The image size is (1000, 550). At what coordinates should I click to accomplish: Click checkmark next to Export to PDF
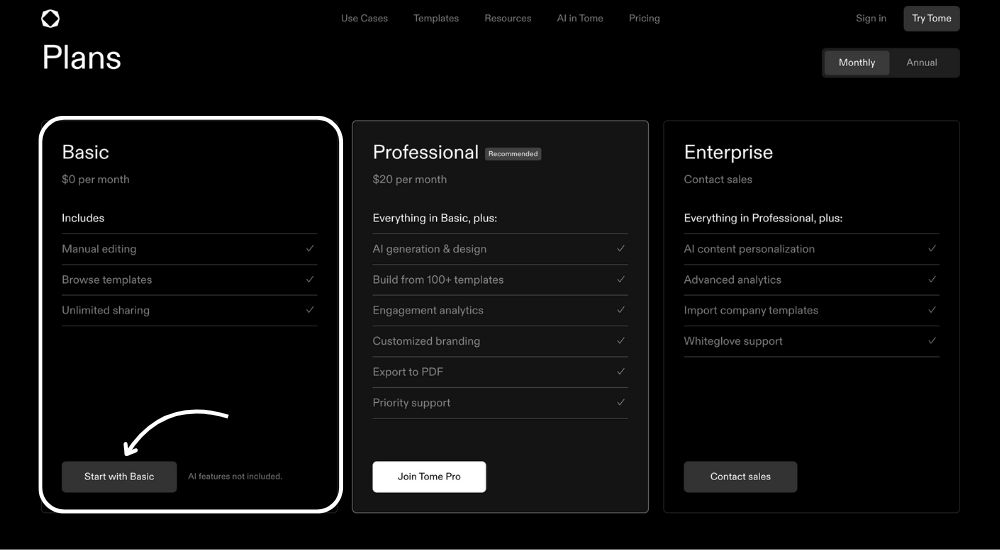[x=621, y=372]
